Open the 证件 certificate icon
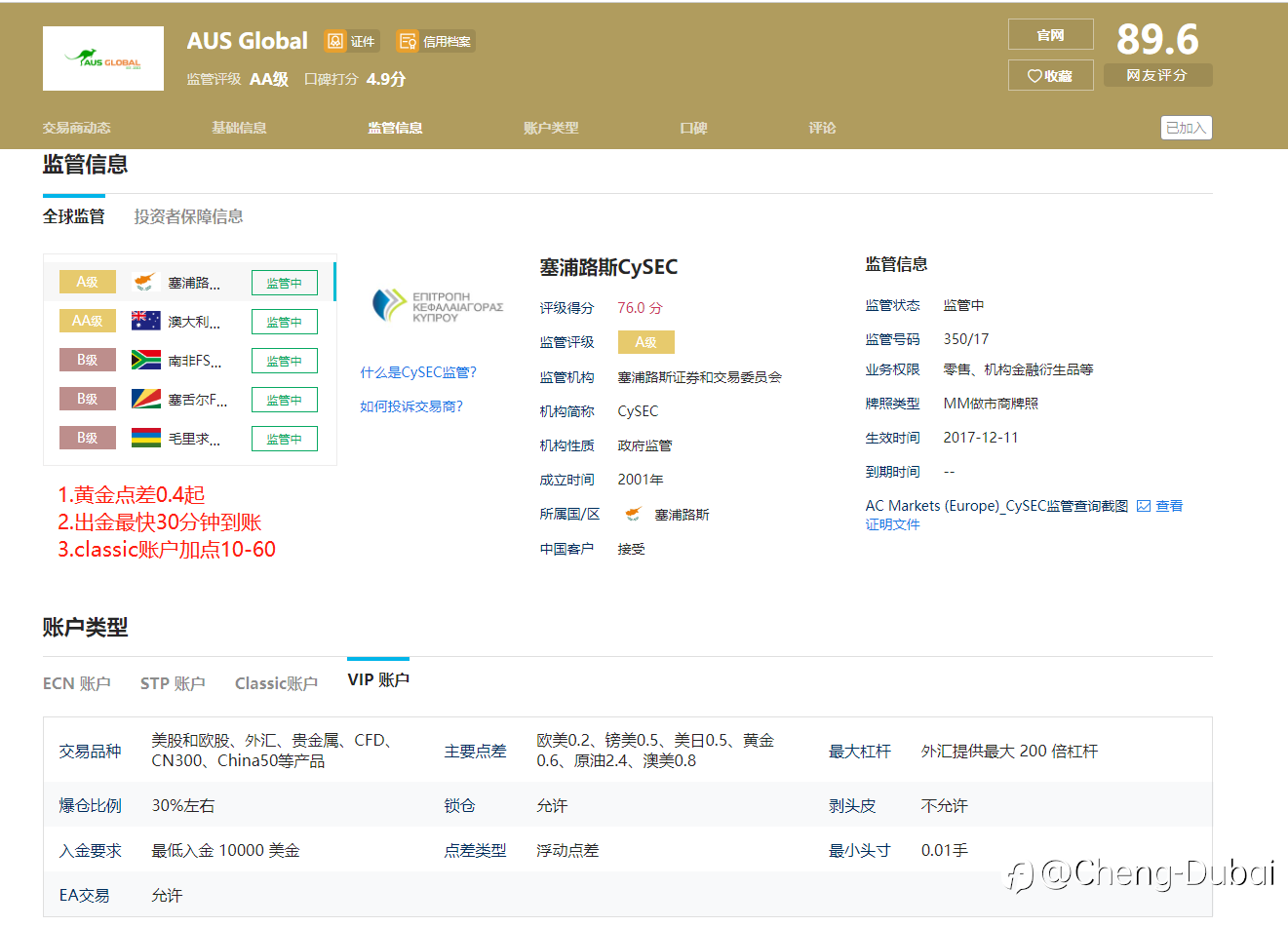Image resolution: width=1288 pixels, height=927 pixels. (x=335, y=41)
